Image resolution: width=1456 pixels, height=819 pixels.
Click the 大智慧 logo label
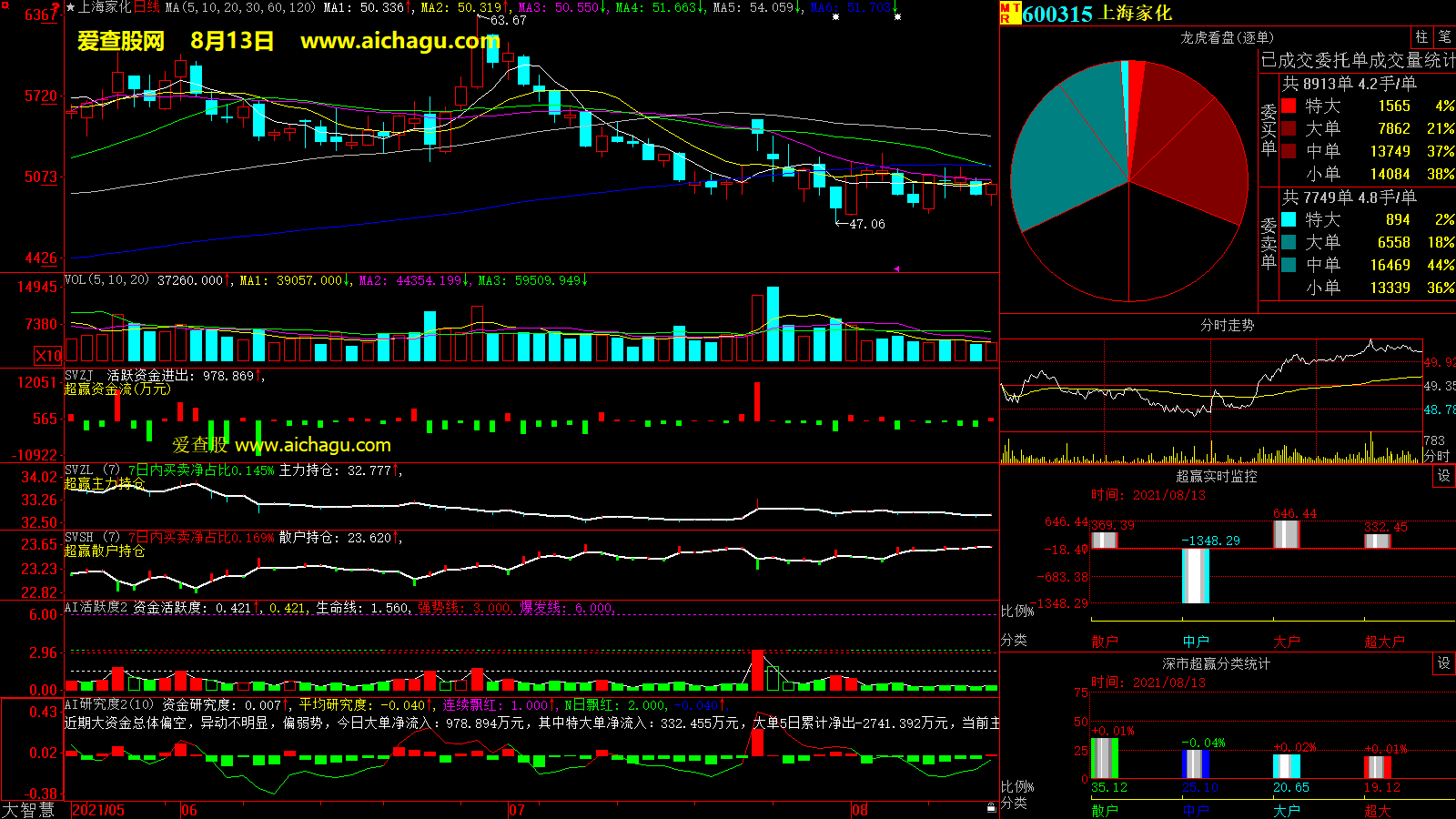(x=28, y=810)
